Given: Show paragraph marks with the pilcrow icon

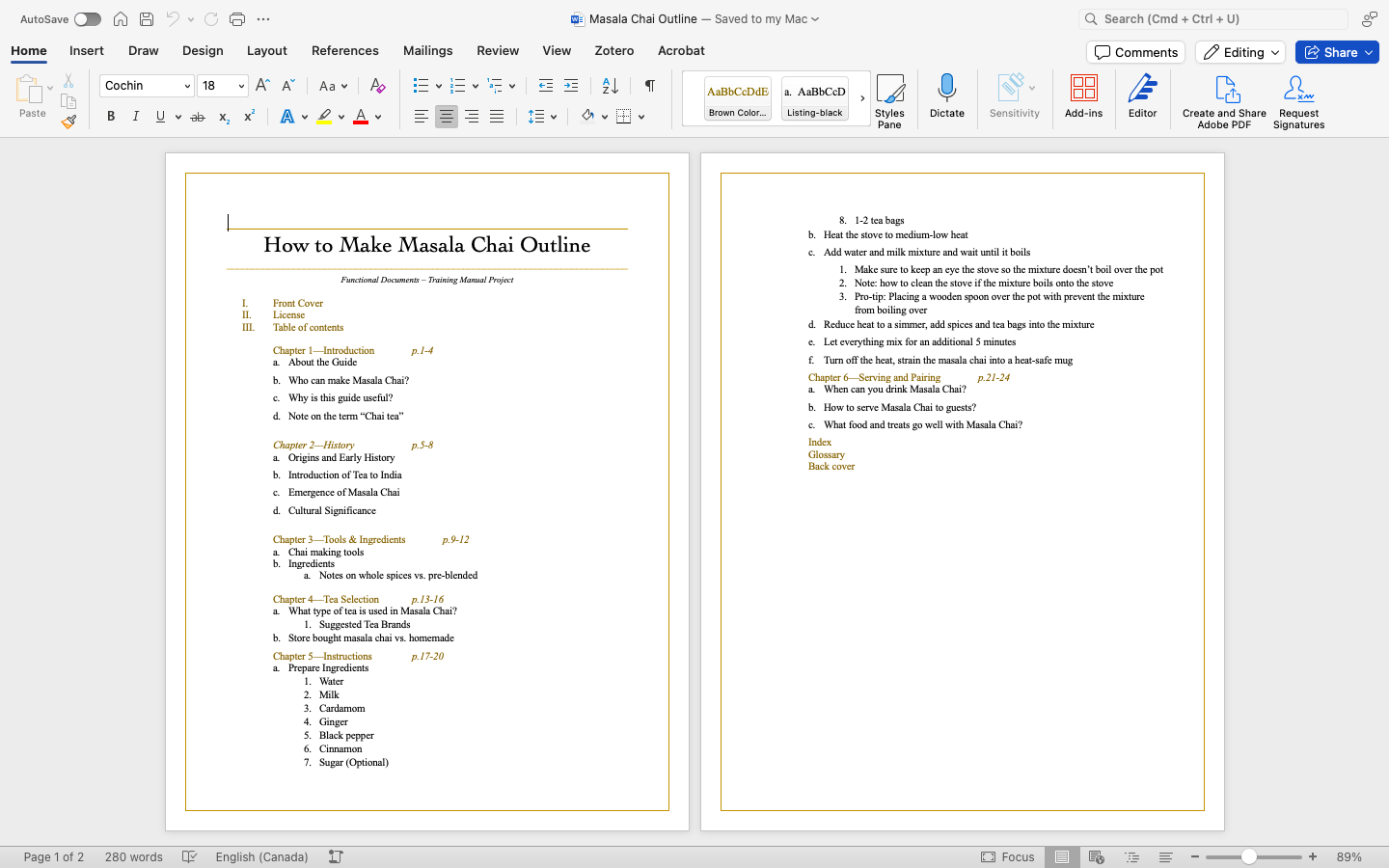Looking at the screenshot, I should [x=650, y=86].
